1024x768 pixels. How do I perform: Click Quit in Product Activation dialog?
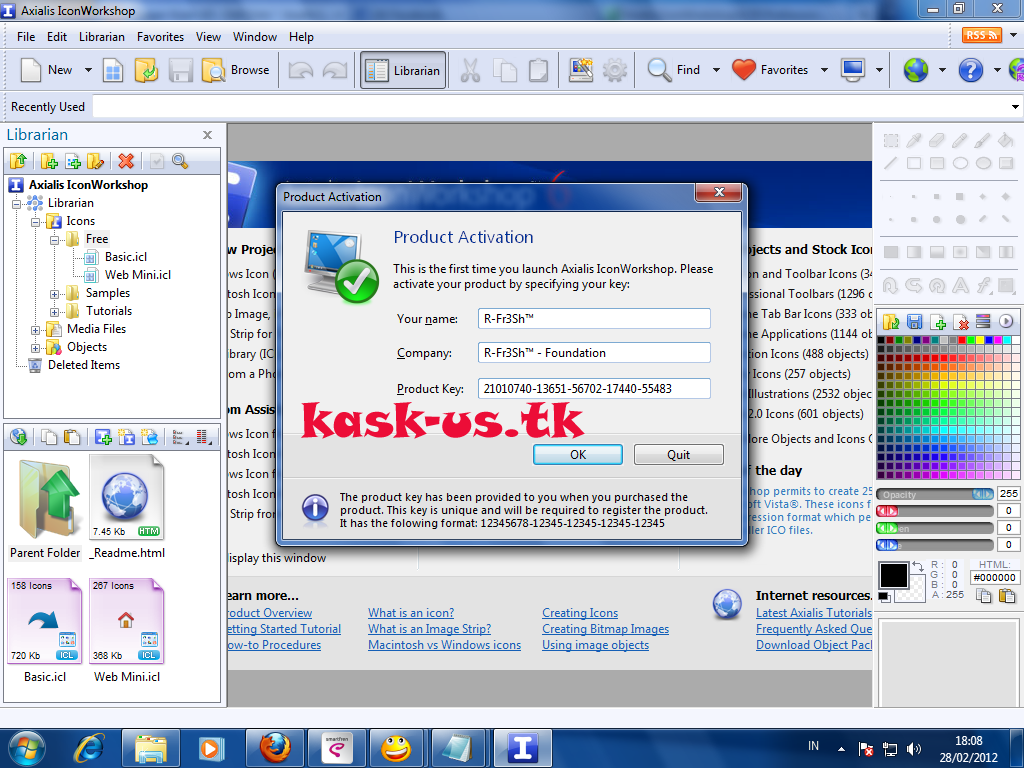pyautogui.click(x=679, y=455)
